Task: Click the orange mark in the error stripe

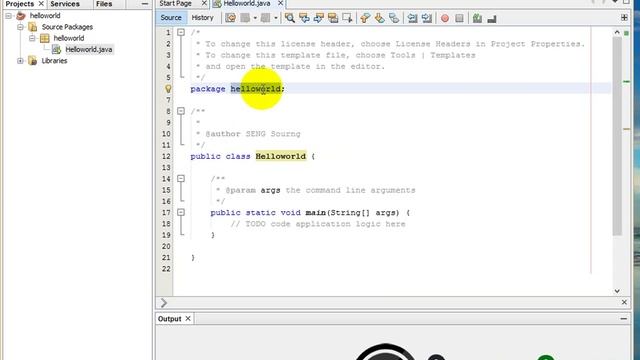Action: (627, 129)
